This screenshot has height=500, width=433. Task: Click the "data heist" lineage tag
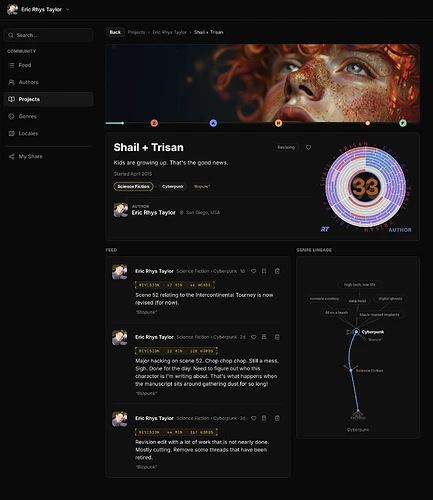(357, 301)
